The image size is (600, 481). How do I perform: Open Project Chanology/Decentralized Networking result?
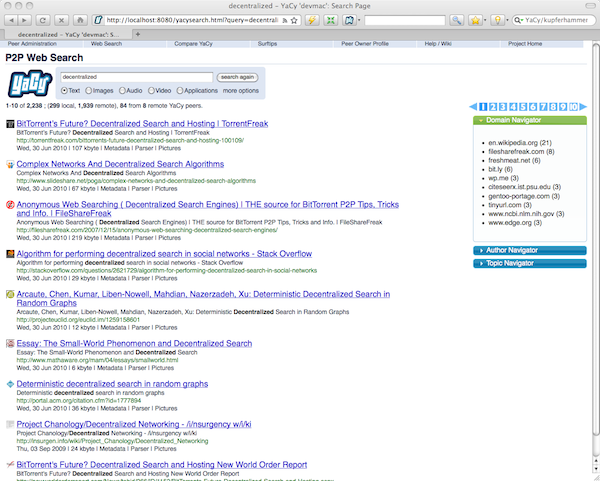[134, 424]
